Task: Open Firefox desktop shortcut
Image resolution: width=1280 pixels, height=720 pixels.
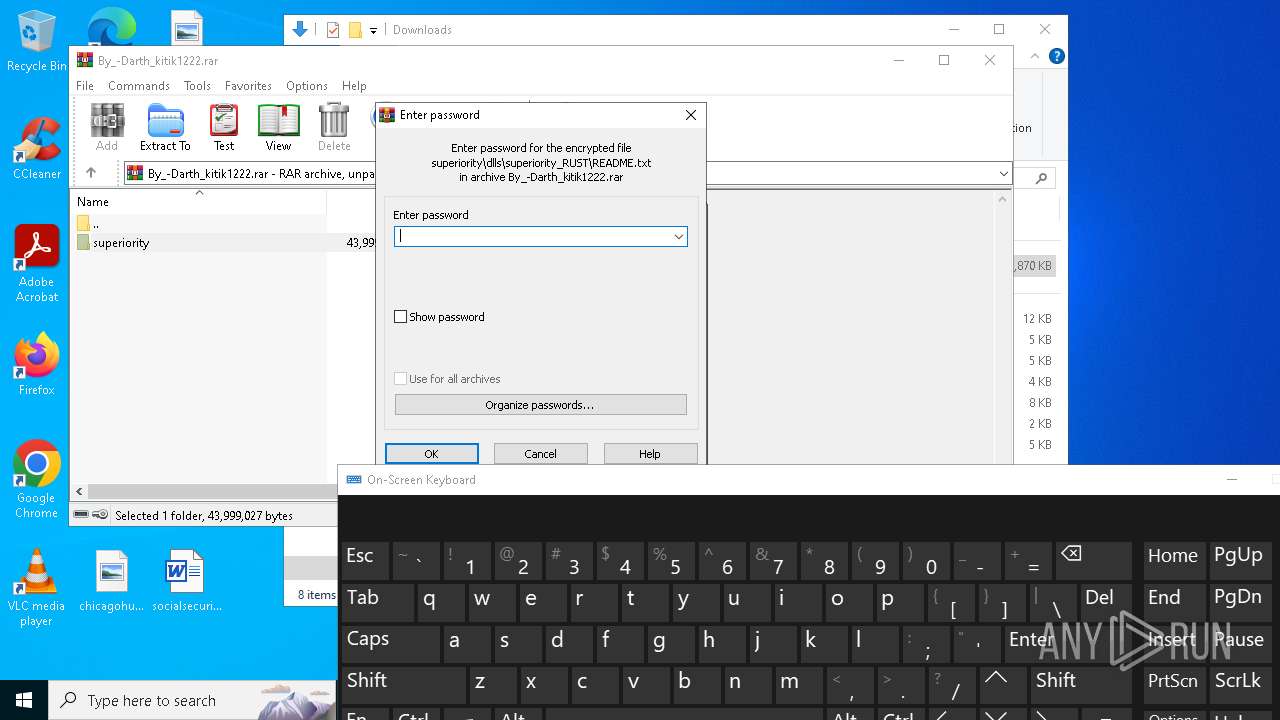Action: [x=37, y=365]
